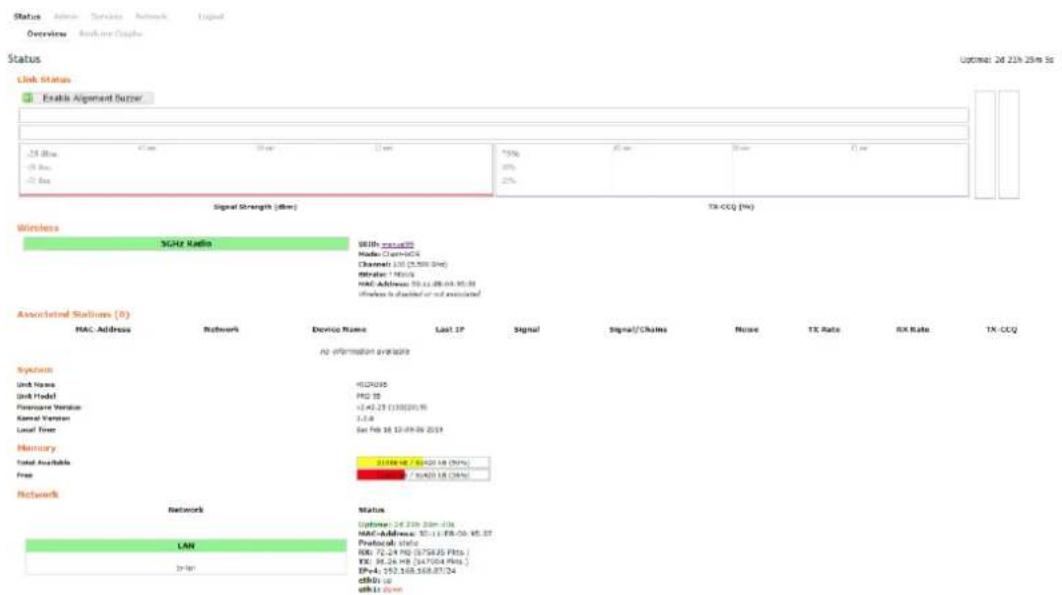Click the br-lan text under LAN

[x=186, y=568]
